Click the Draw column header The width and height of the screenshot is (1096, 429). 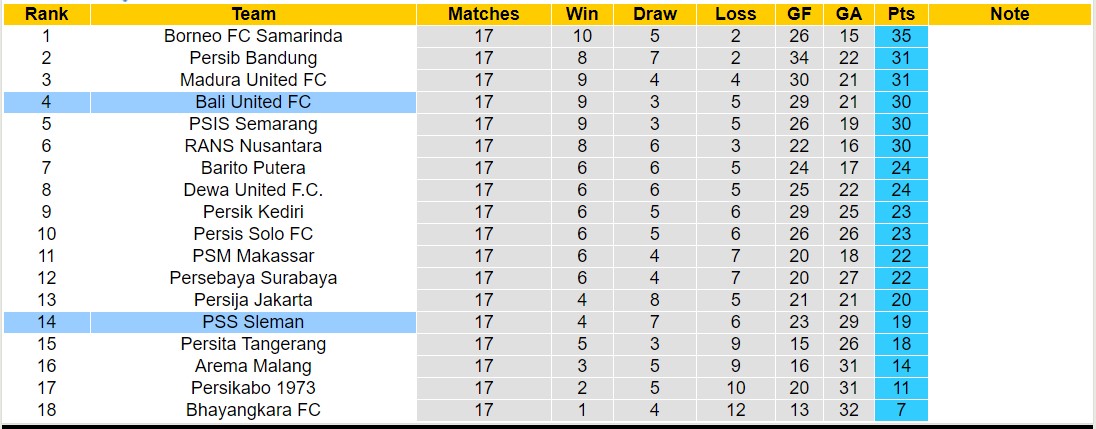[655, 14]
